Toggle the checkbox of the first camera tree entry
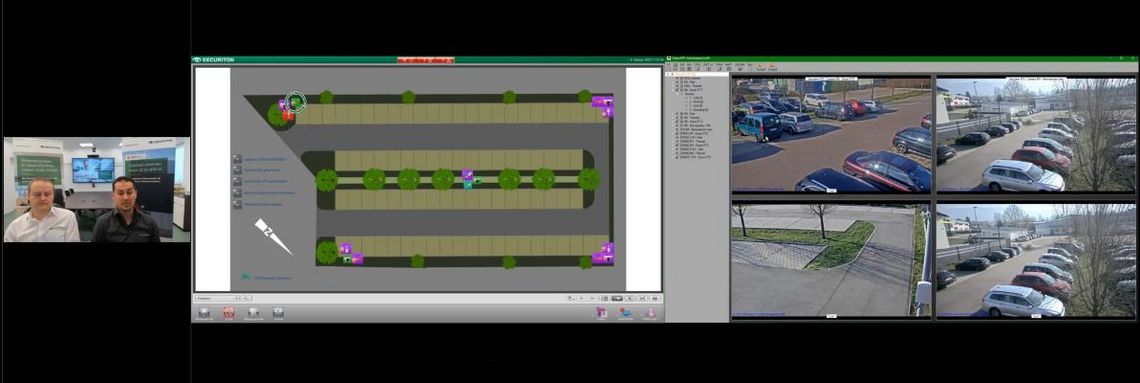The height and width of the screenshot is (383, 1140). click(x=677, y=78)
